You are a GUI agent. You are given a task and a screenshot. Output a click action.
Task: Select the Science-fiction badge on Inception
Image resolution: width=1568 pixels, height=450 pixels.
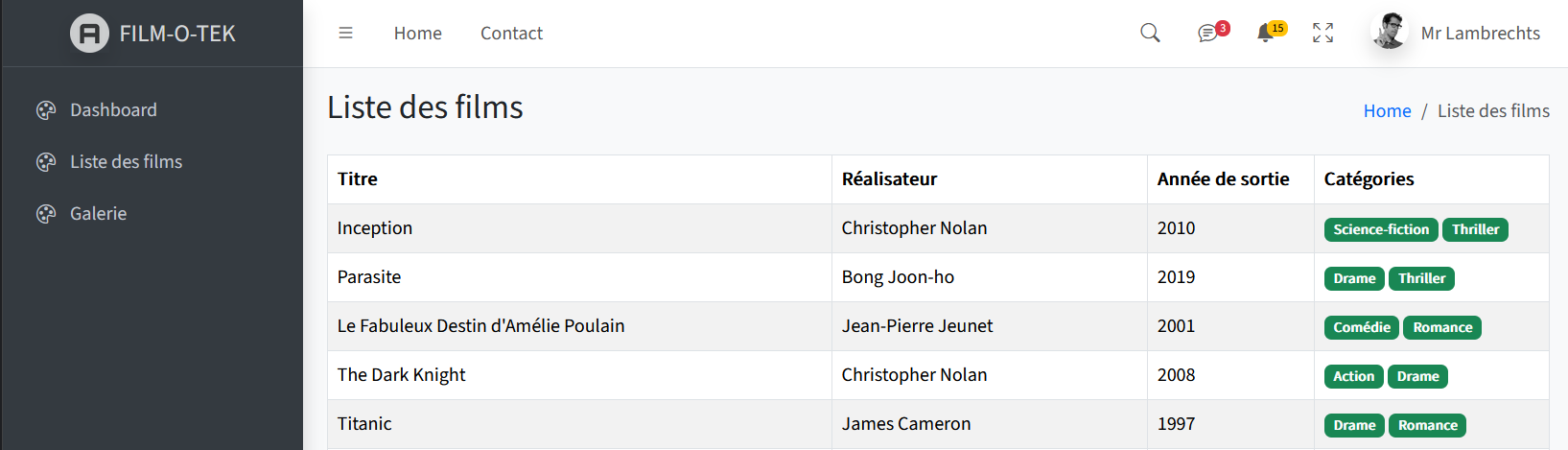(1381, 230)
